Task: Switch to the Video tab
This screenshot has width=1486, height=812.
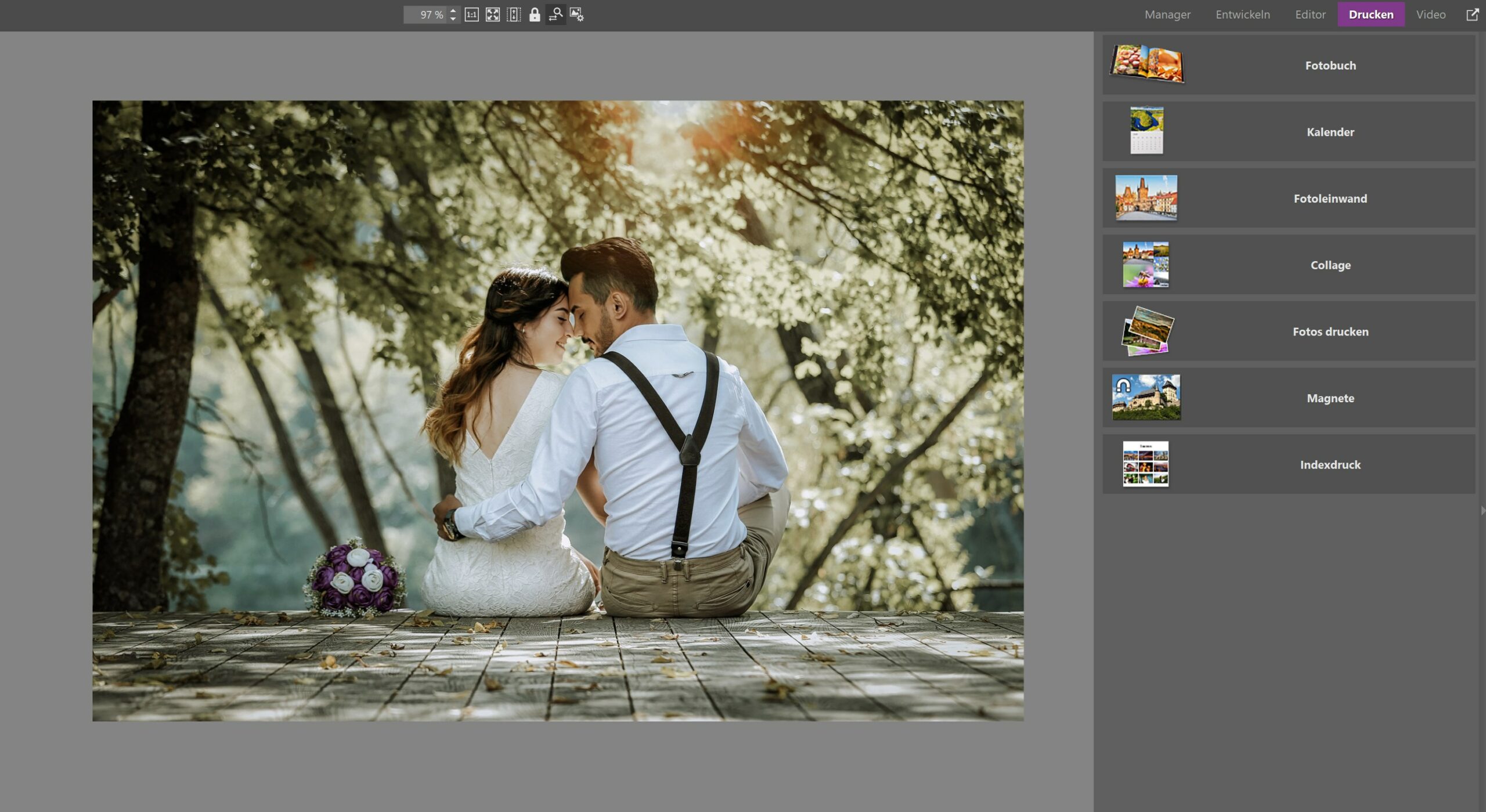Action: (x=1430, y=15)
